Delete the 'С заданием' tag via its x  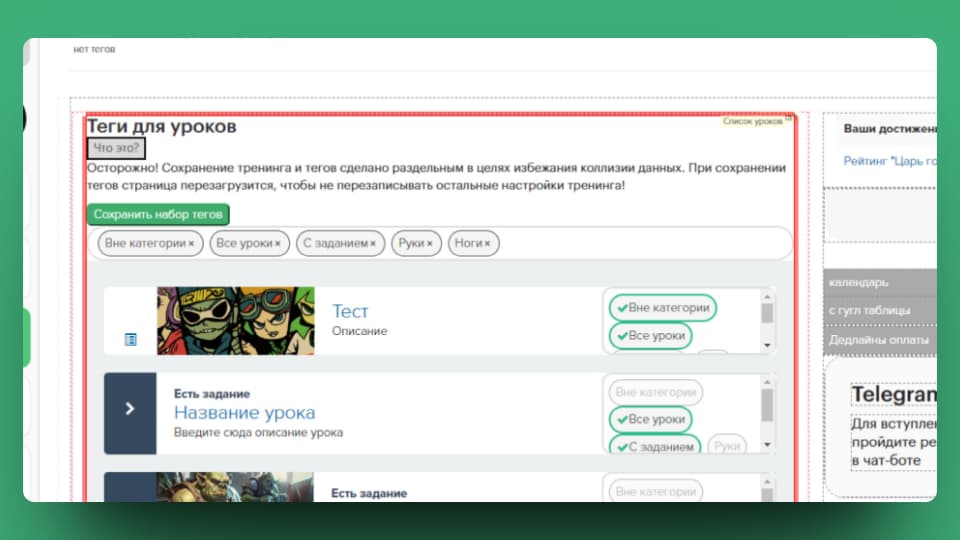tap(373, 243)
